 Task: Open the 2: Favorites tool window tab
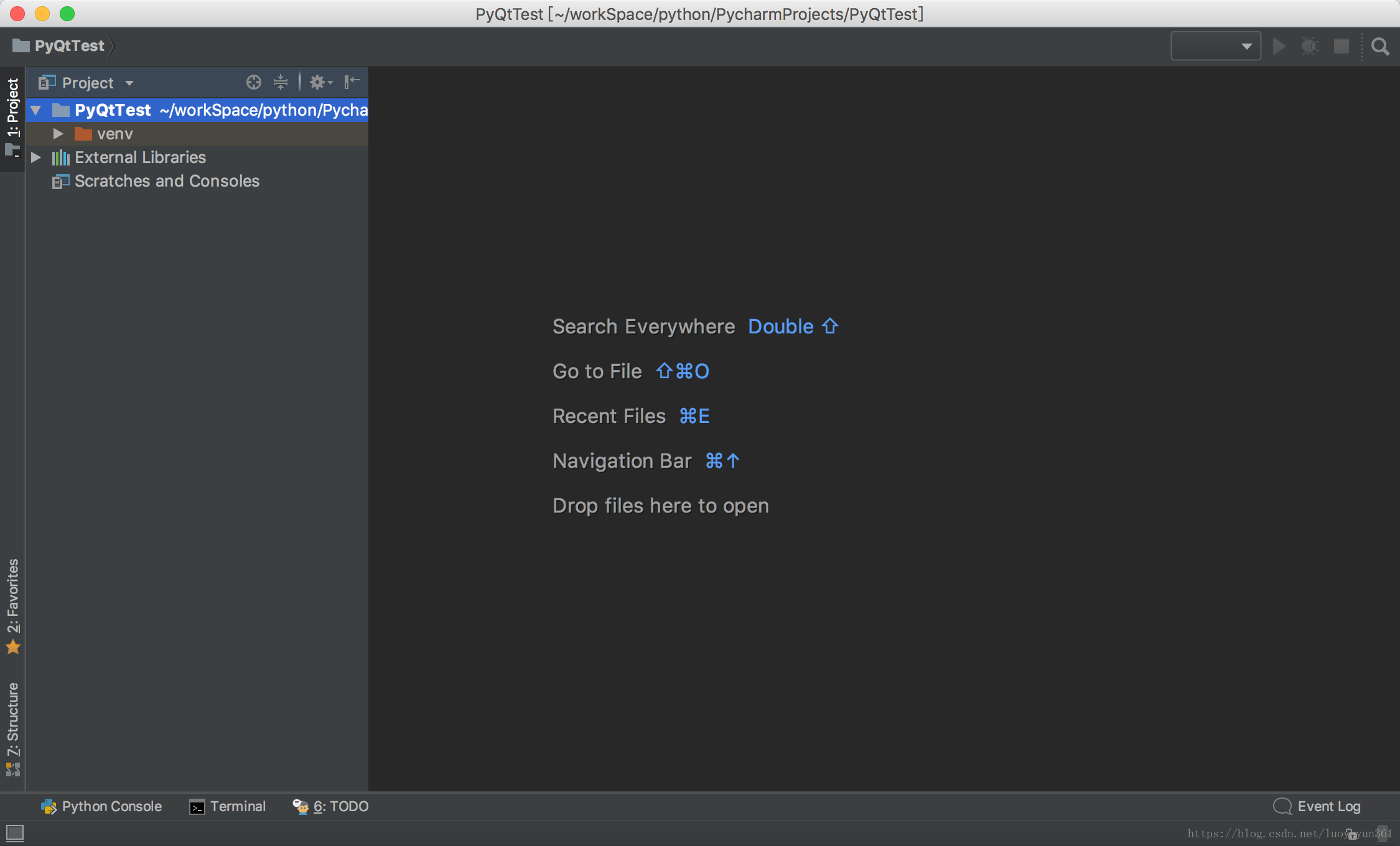coord(12,607)
